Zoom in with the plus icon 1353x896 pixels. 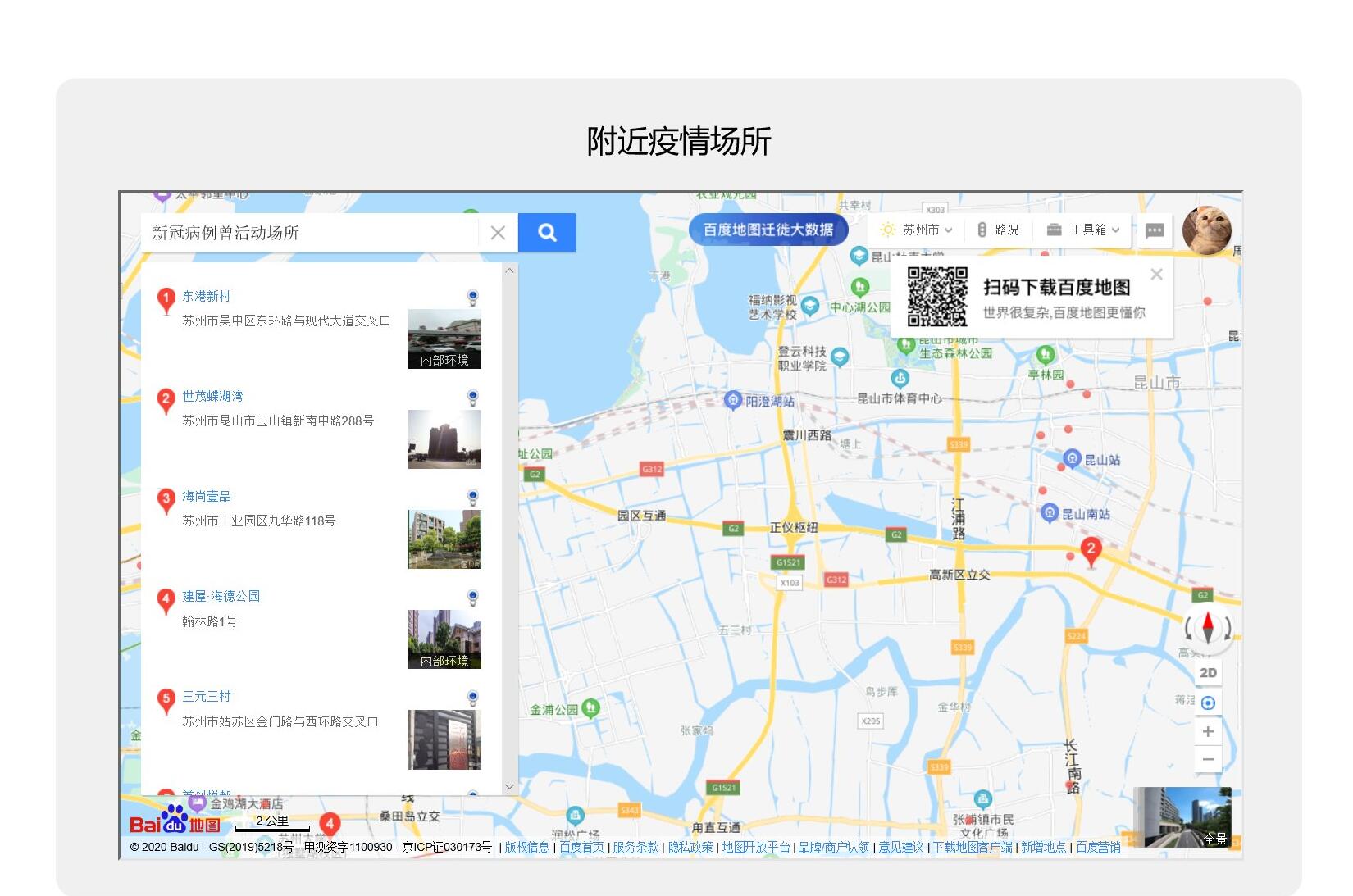coord(1207,731)
